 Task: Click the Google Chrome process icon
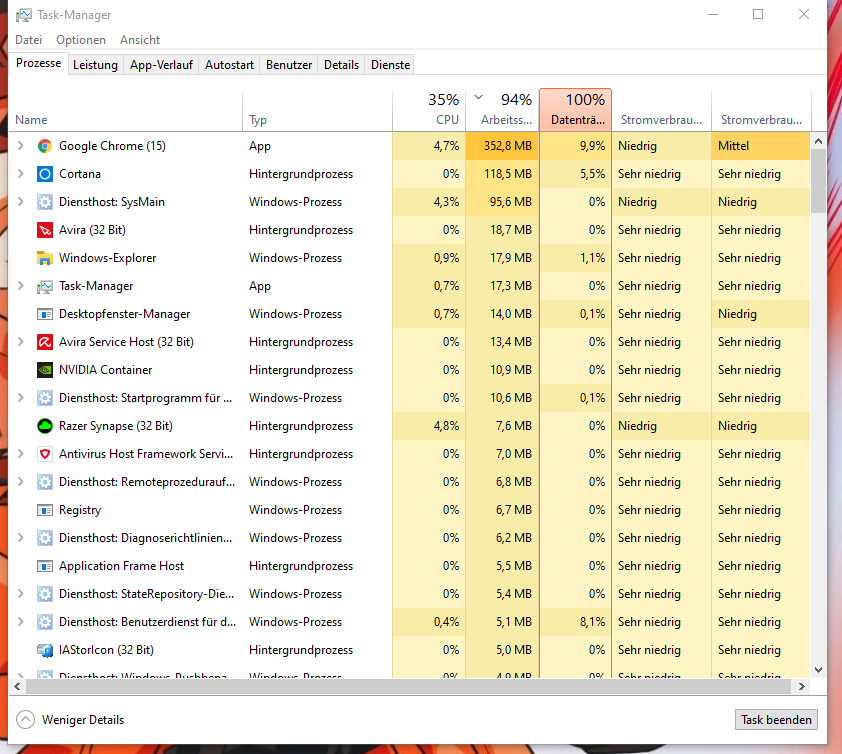(45, 146)
